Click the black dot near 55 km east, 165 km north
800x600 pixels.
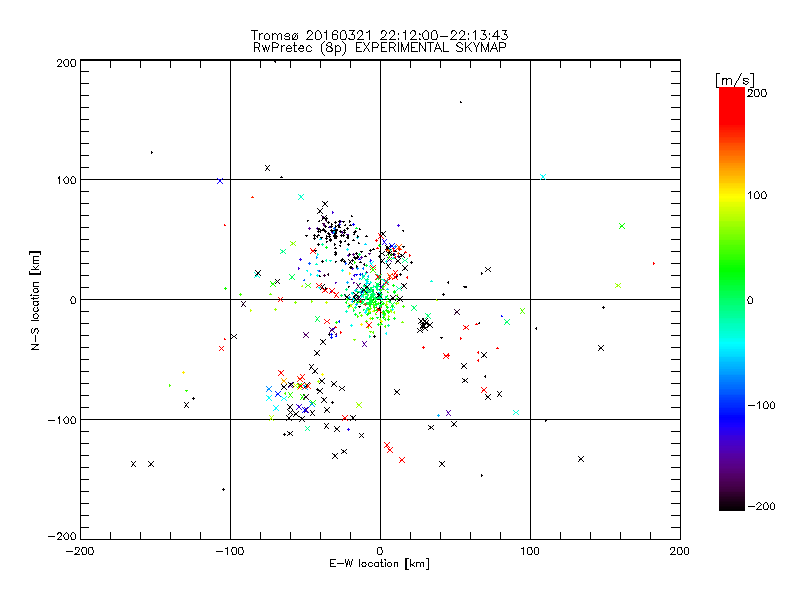click(x=461, y=102)
